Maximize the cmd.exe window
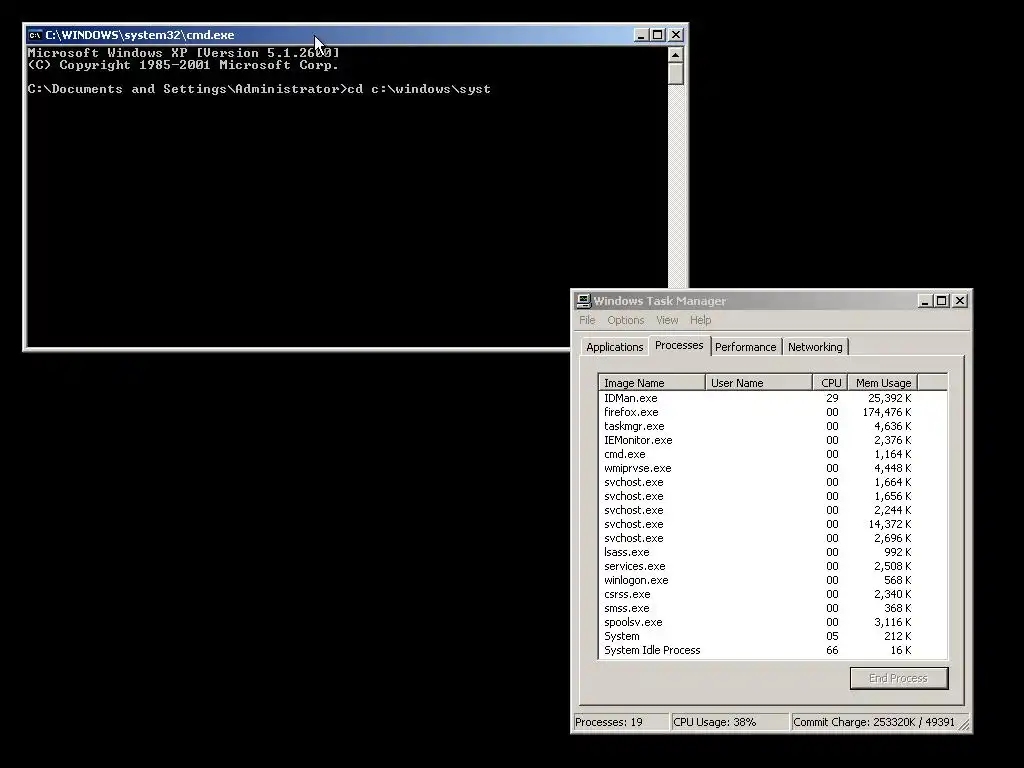Screen dimensions: 1024x768 (x=658, y=35)
